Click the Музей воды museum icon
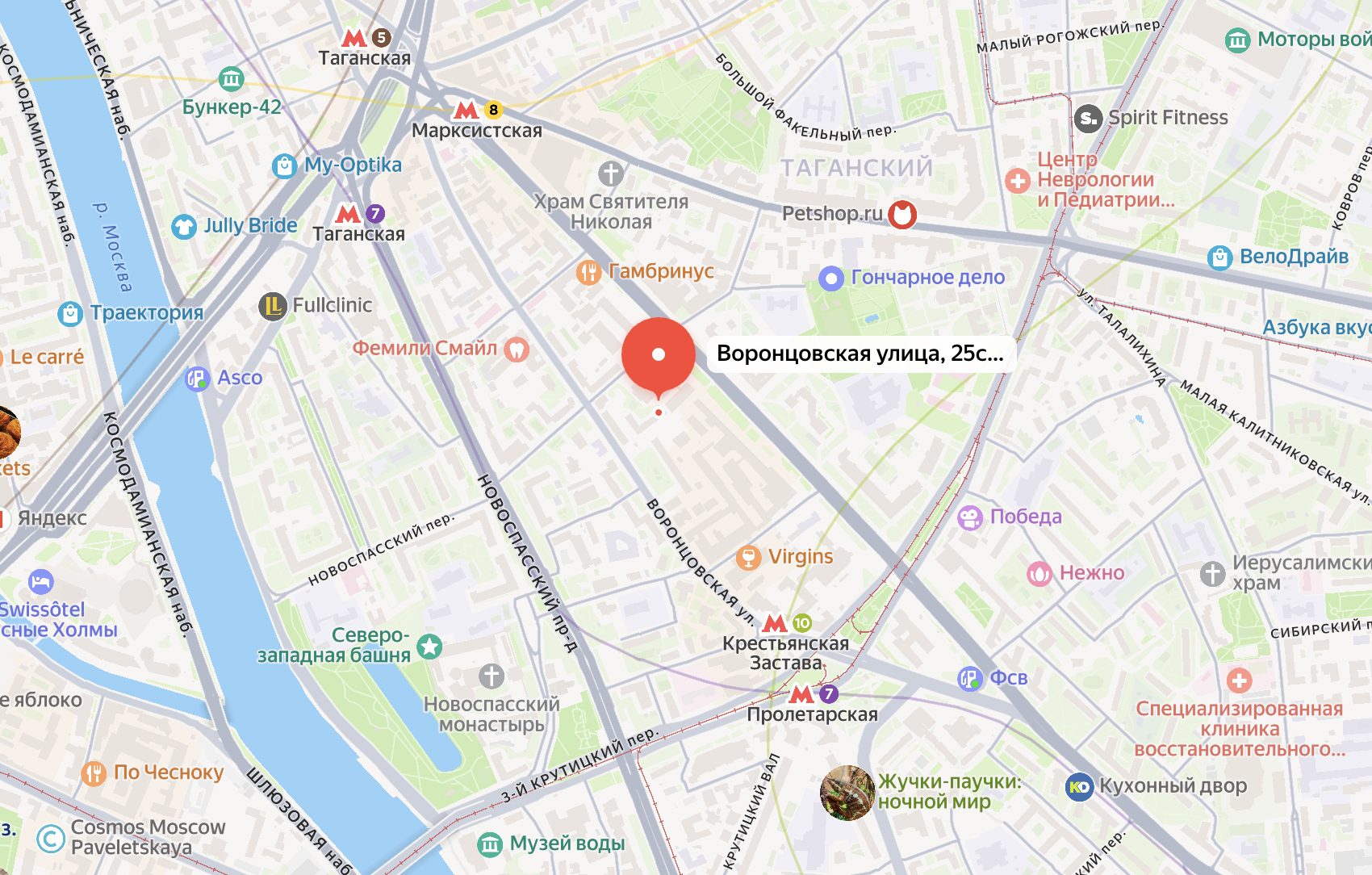 (x=490, y=844)
